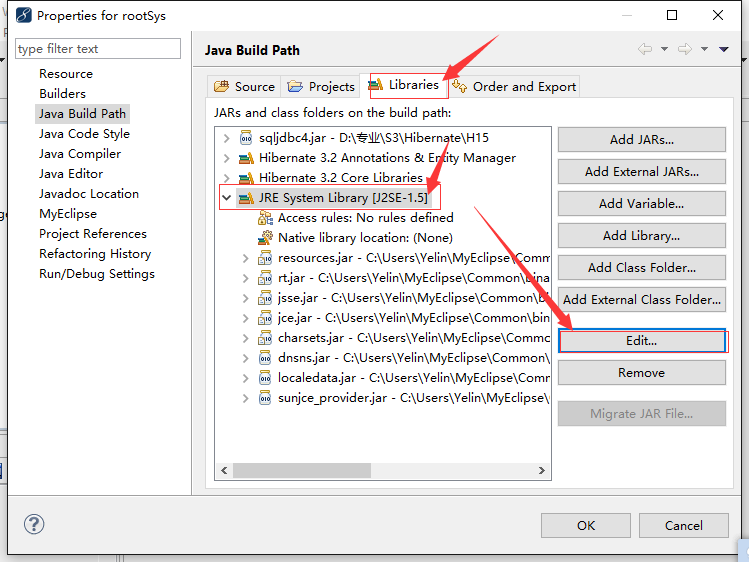This screenshot has height=562, width=749.
Task: Click the Native library location icon
Action: [265, 238]
